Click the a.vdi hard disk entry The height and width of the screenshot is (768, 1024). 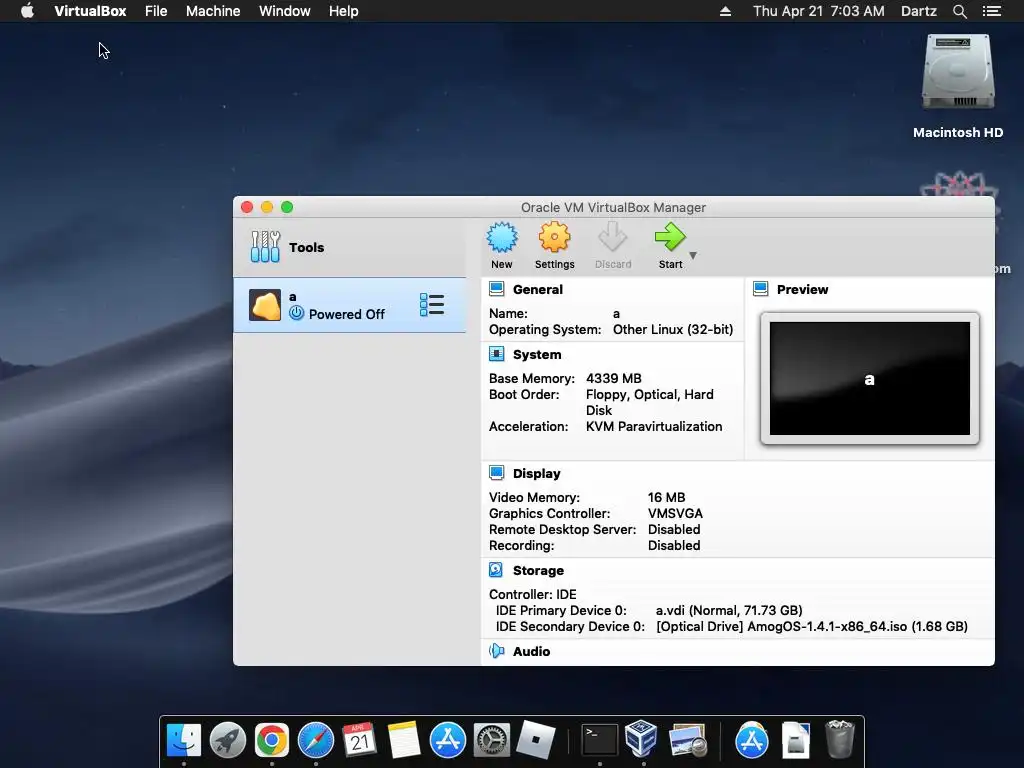point(729,610)
